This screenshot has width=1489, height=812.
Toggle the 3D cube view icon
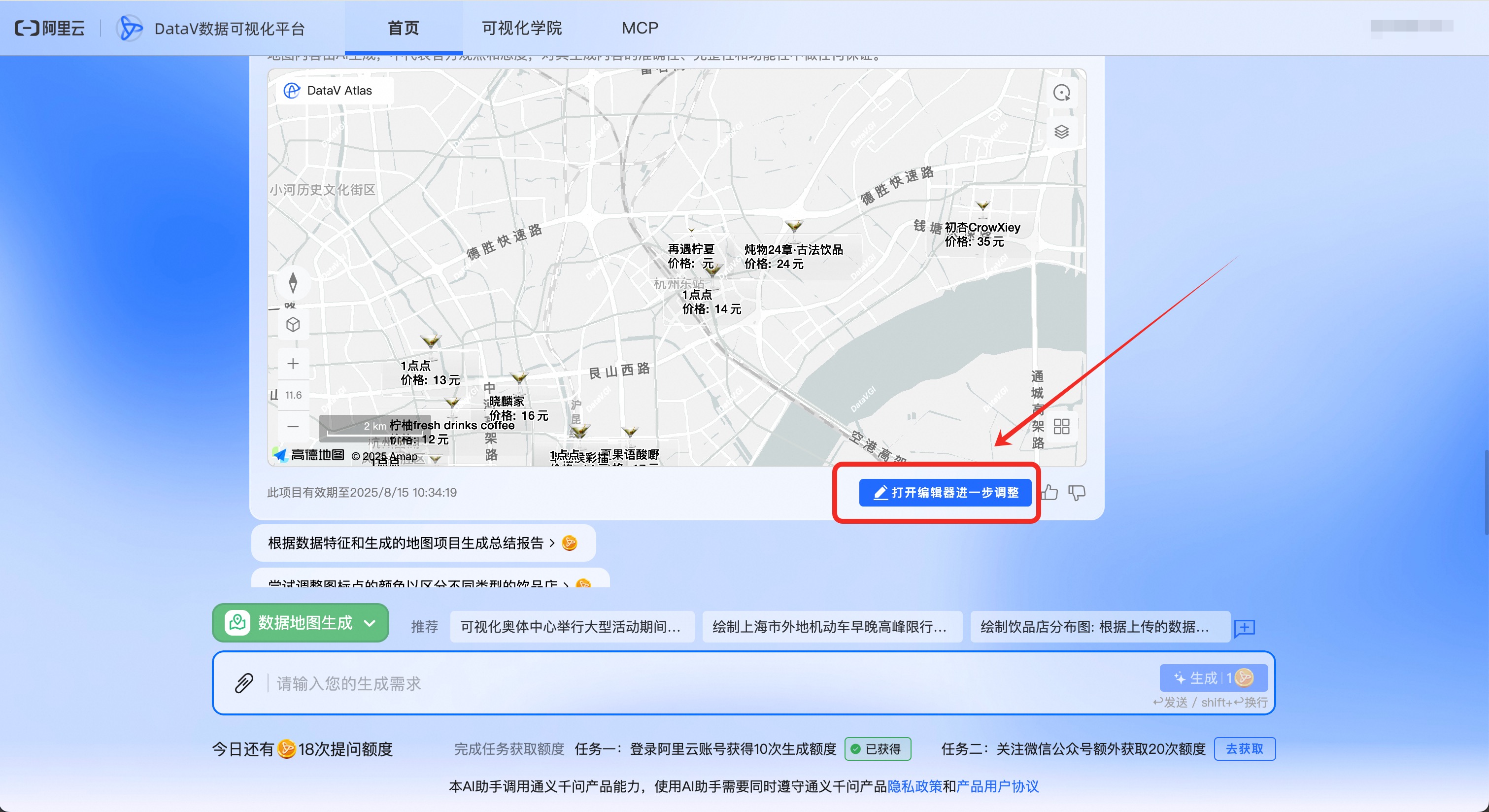[293, 325]
